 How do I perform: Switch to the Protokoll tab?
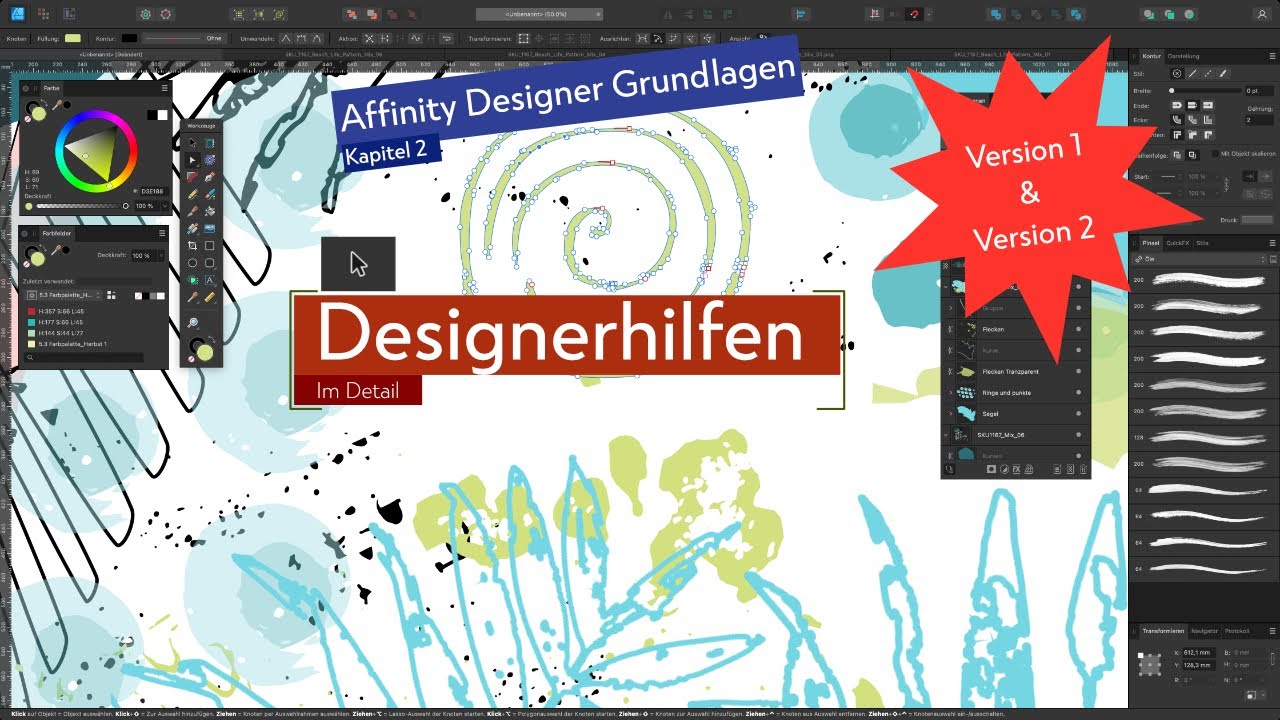point(1237,631)
